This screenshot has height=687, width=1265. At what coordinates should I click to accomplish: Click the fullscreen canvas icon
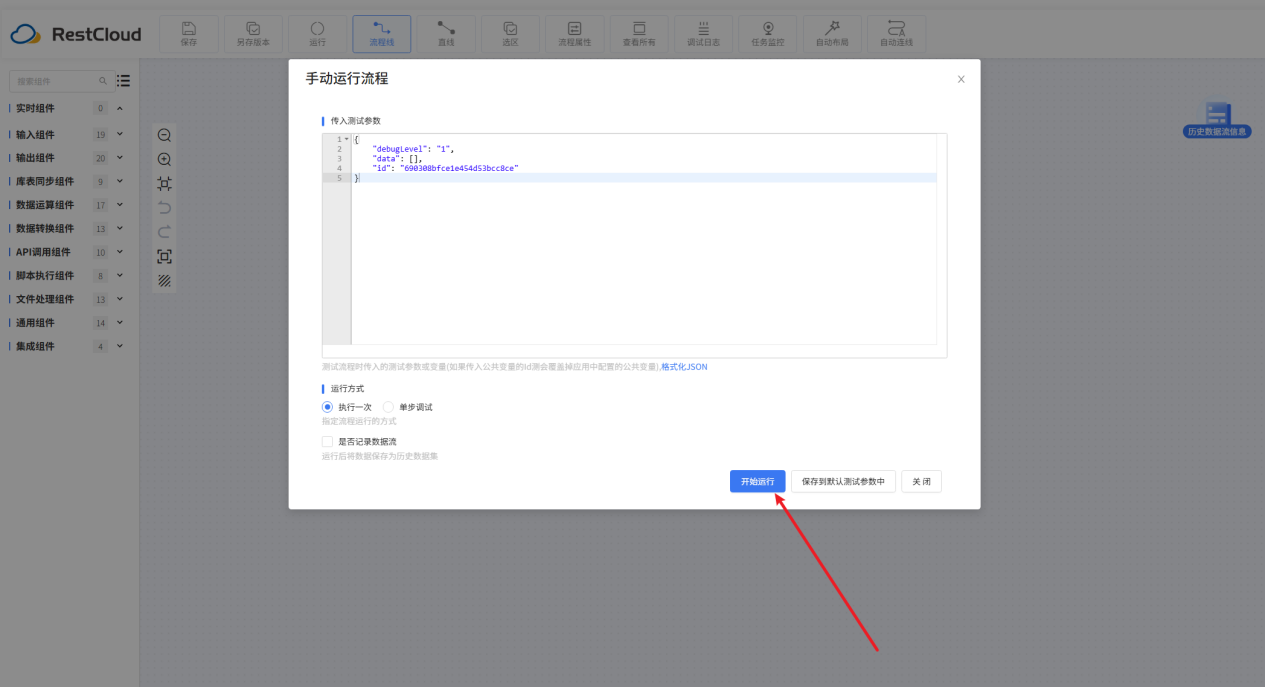165,257
